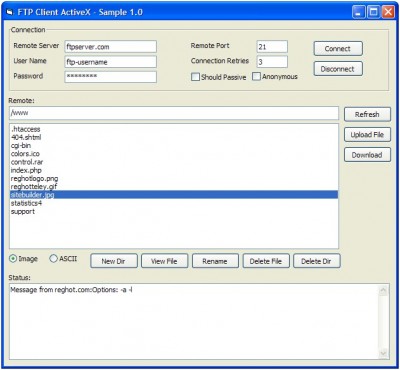Click the Status box scrollbar up arrow
Image resolution: width=400 pixels, height=370 pixels.
coord(383,290)
